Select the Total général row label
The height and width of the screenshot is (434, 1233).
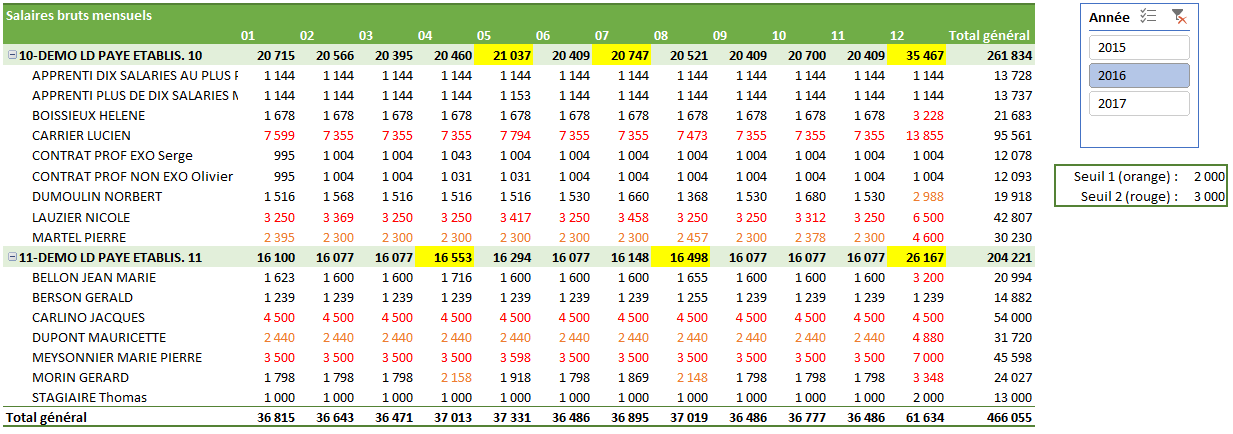[x=46, y=417]
